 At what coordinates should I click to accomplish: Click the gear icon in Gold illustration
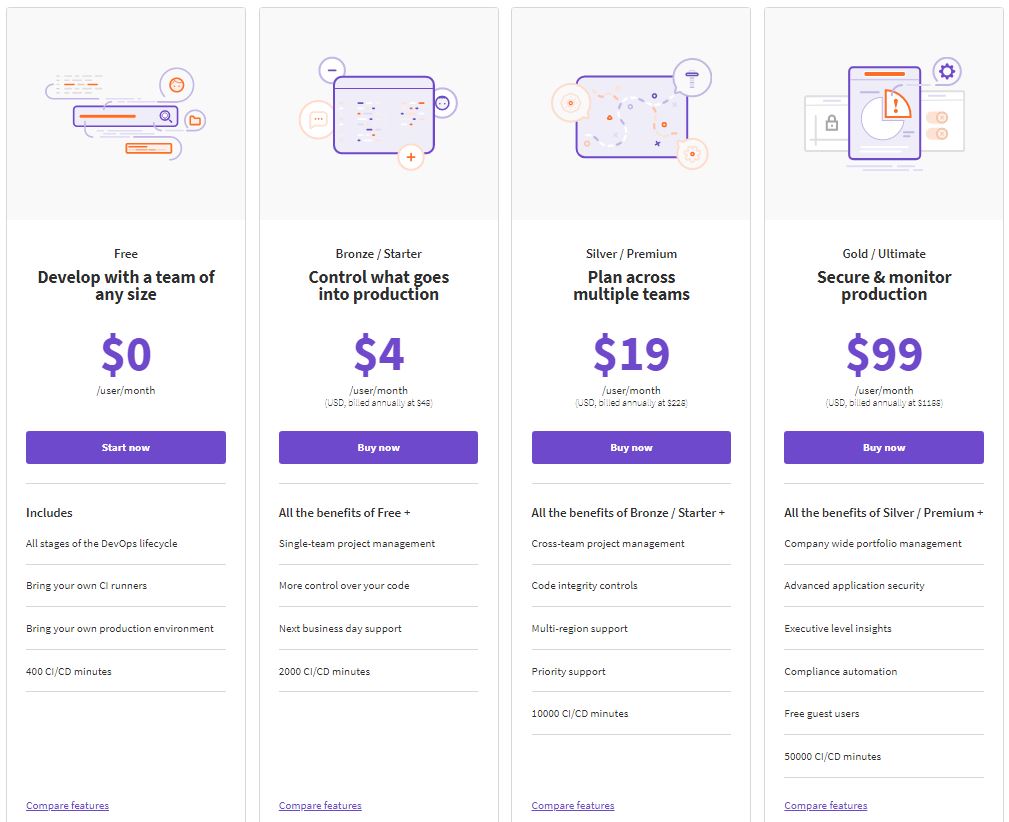pyautogui.click(x=947, y=71)
